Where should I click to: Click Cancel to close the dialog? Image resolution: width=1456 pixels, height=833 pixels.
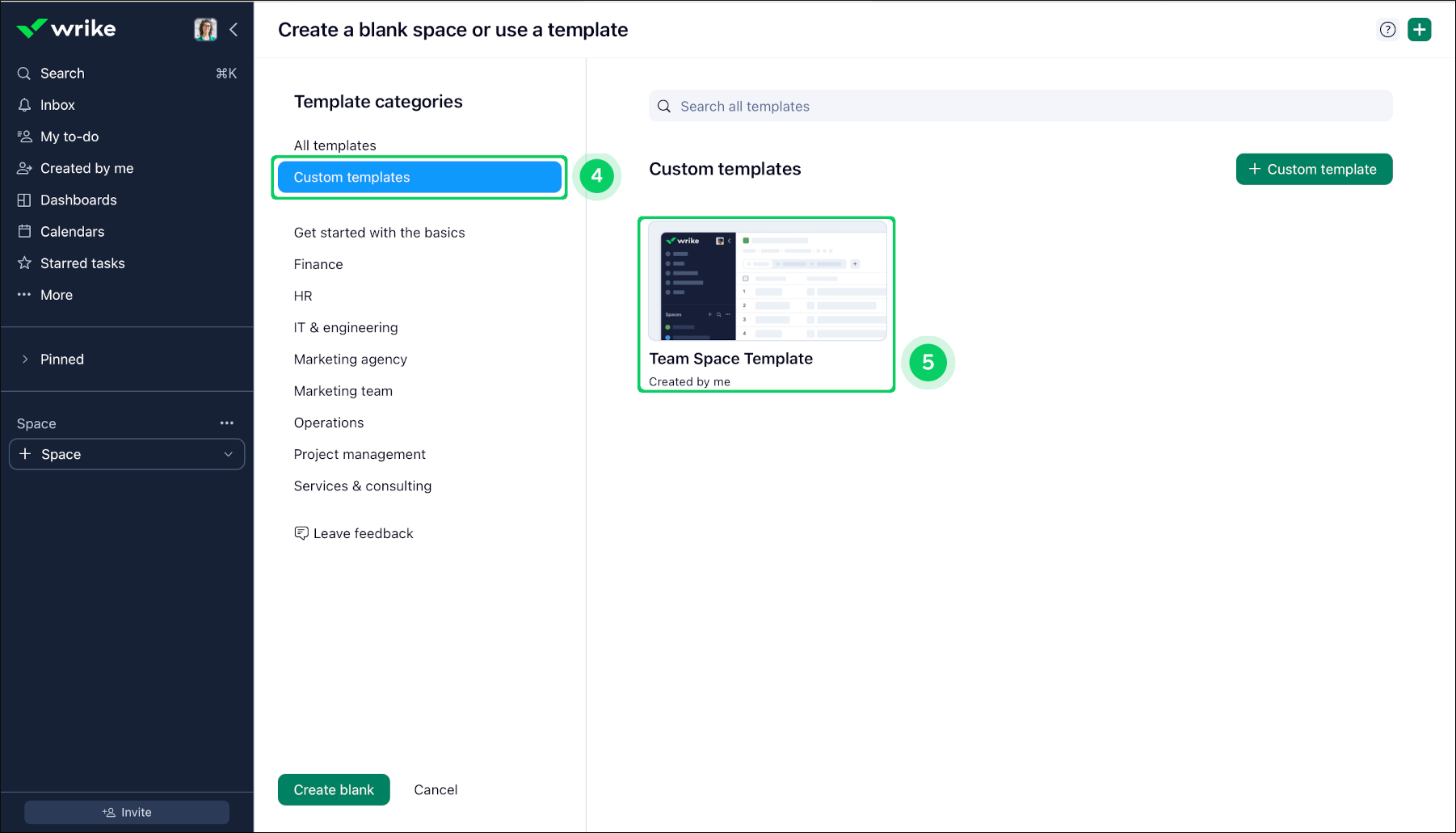click(436, 789)
